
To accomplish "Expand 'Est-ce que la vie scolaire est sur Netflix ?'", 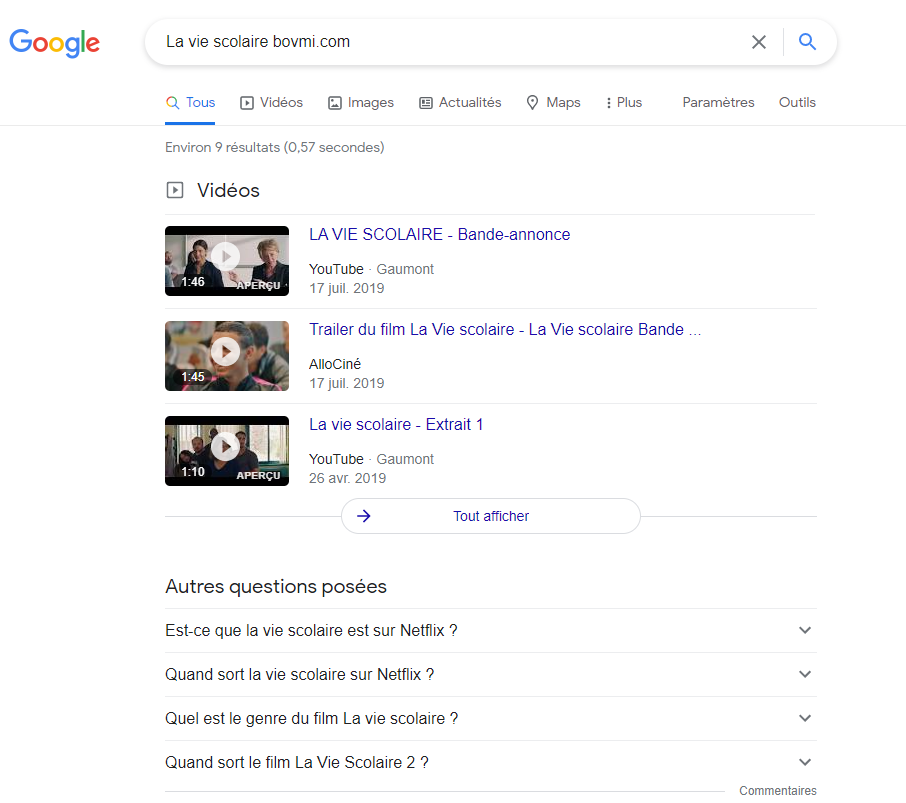I will [x=491, y=630].
